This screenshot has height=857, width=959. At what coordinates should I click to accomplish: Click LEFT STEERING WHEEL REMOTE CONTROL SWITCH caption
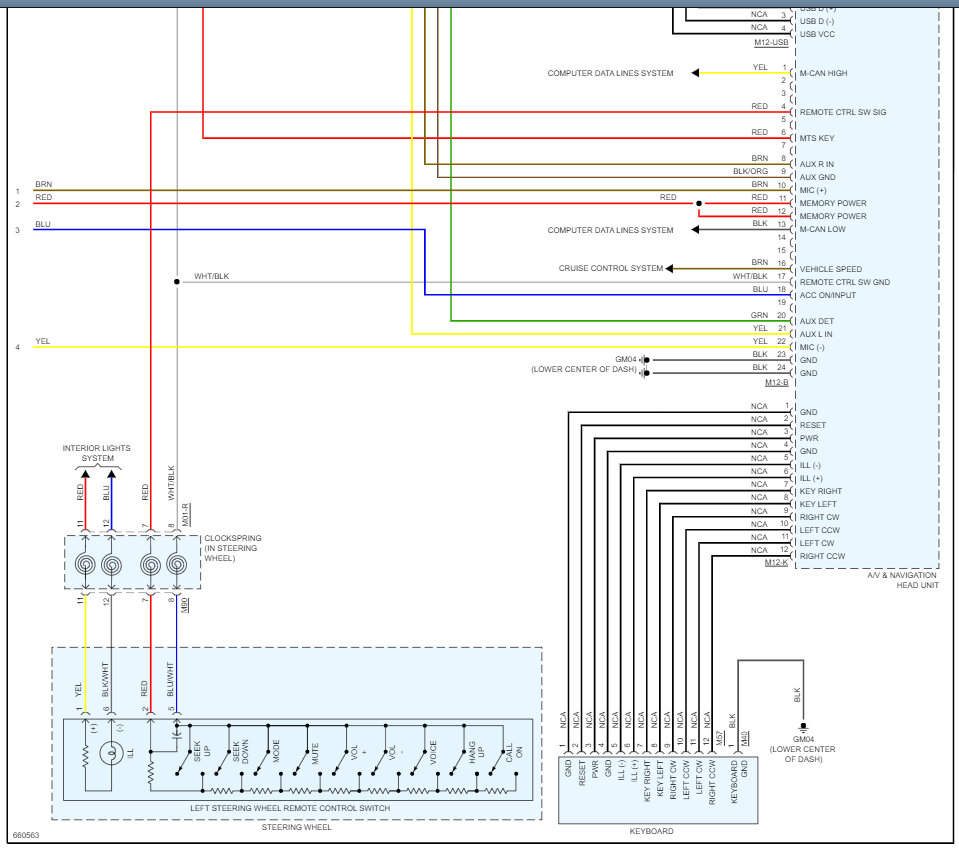(x=290, y=808)
